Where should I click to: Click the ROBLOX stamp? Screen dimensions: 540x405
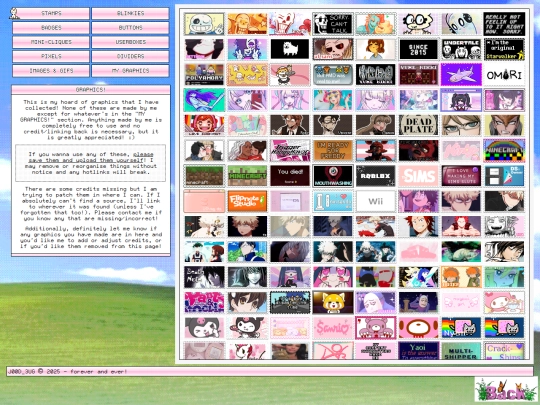tap(375, 176)
